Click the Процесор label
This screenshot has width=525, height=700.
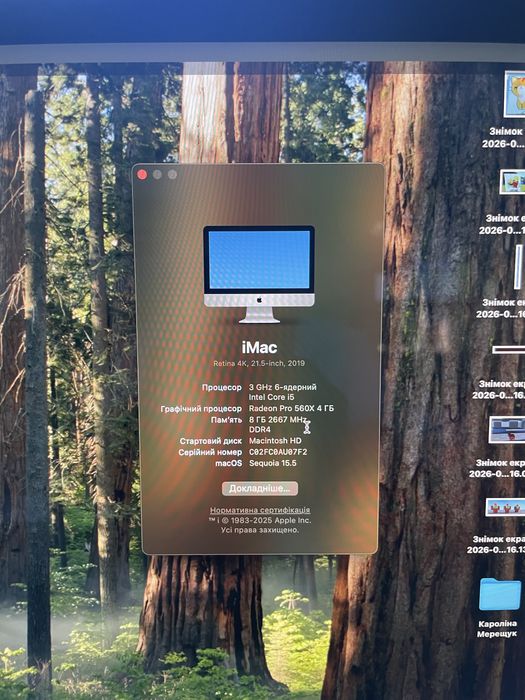tap(222, 388)
